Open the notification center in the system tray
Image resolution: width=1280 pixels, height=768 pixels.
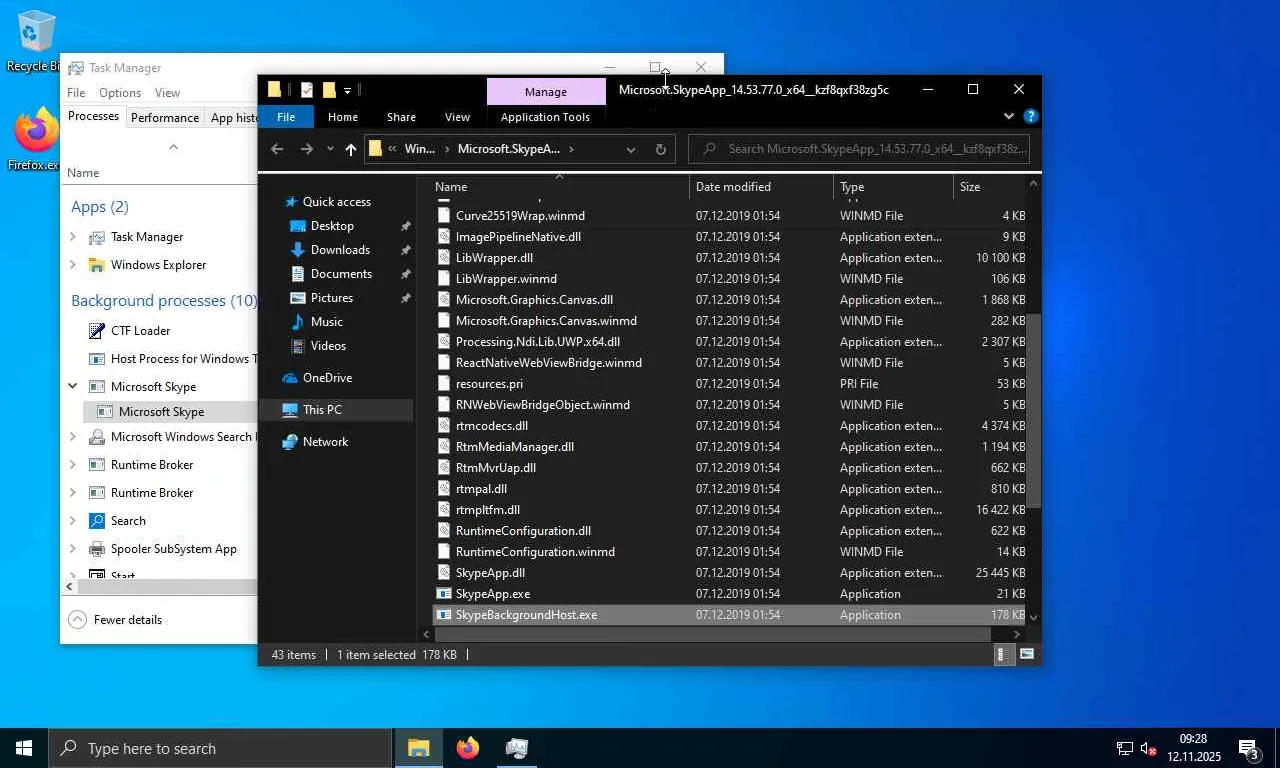(x=1248, y=748)
